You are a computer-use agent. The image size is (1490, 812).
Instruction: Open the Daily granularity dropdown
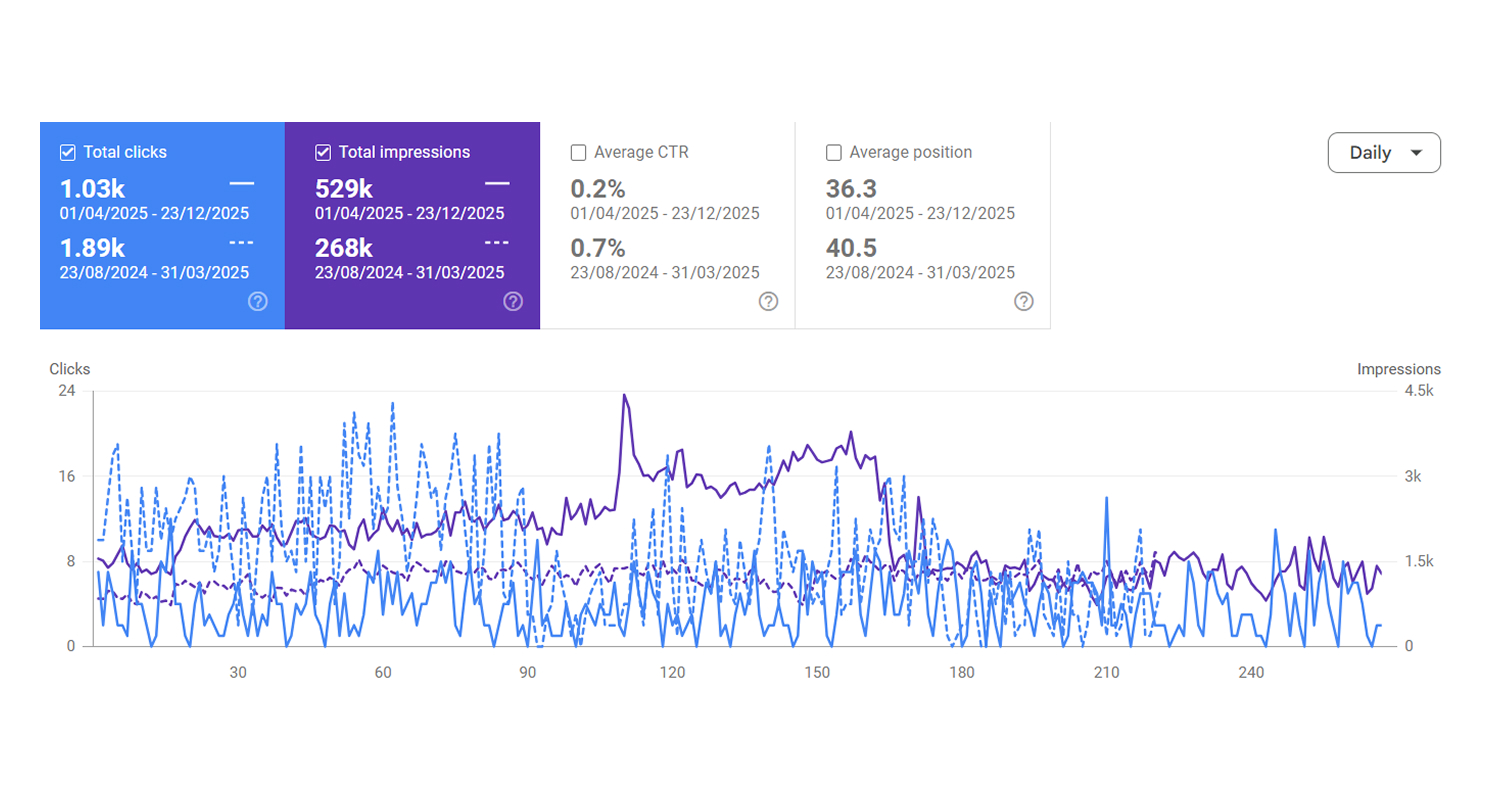click(x=1384, y=153)
